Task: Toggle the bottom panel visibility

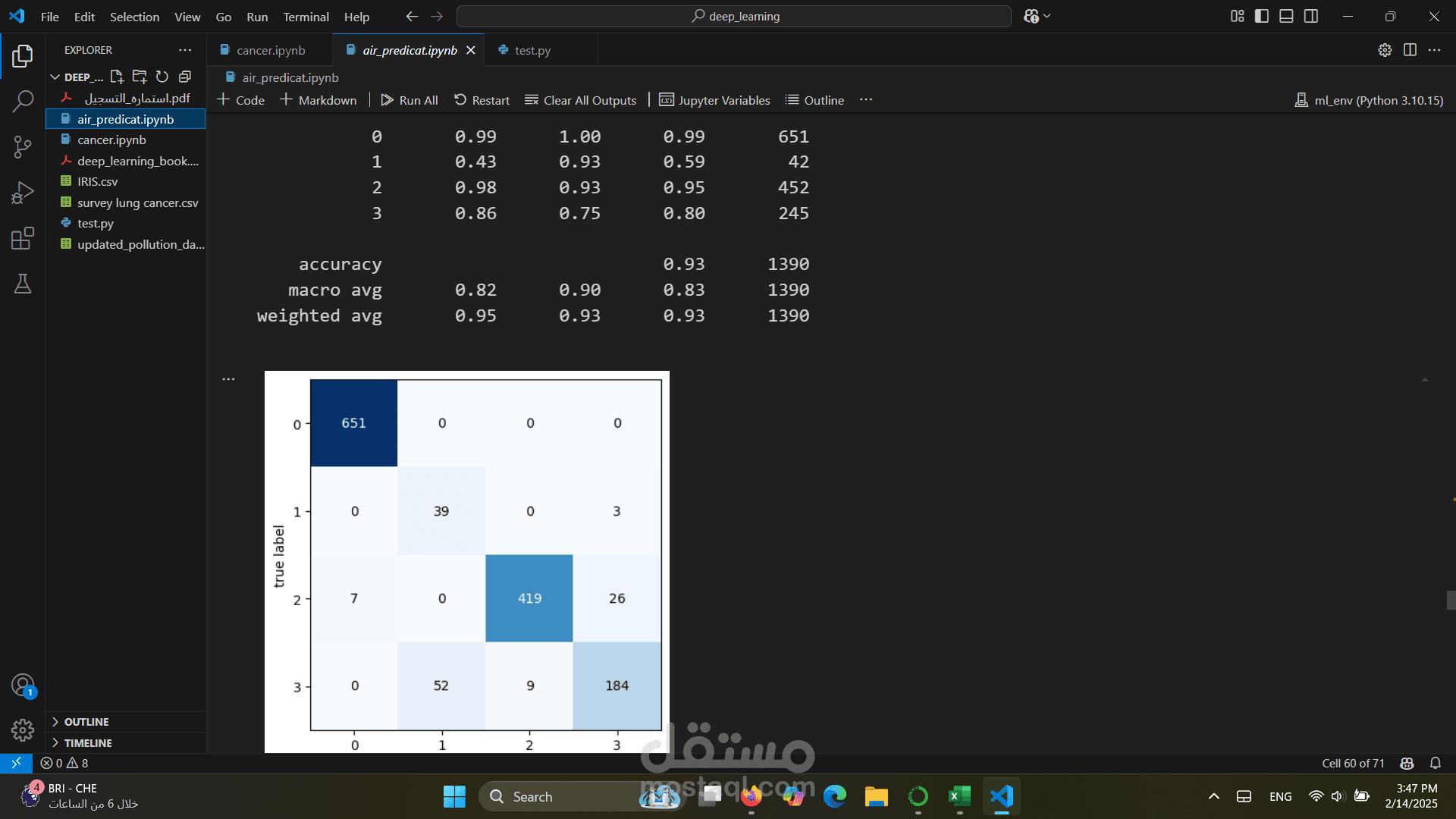Action: [x=1286, y=16]
